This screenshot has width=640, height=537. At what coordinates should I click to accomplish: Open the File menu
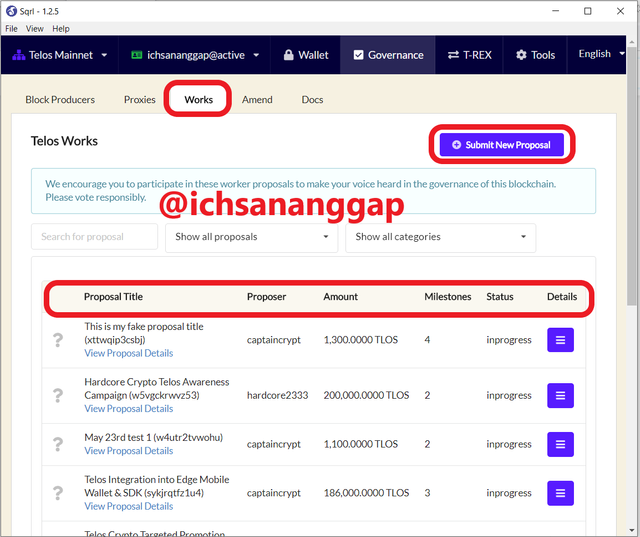click(x=11, y=29)
